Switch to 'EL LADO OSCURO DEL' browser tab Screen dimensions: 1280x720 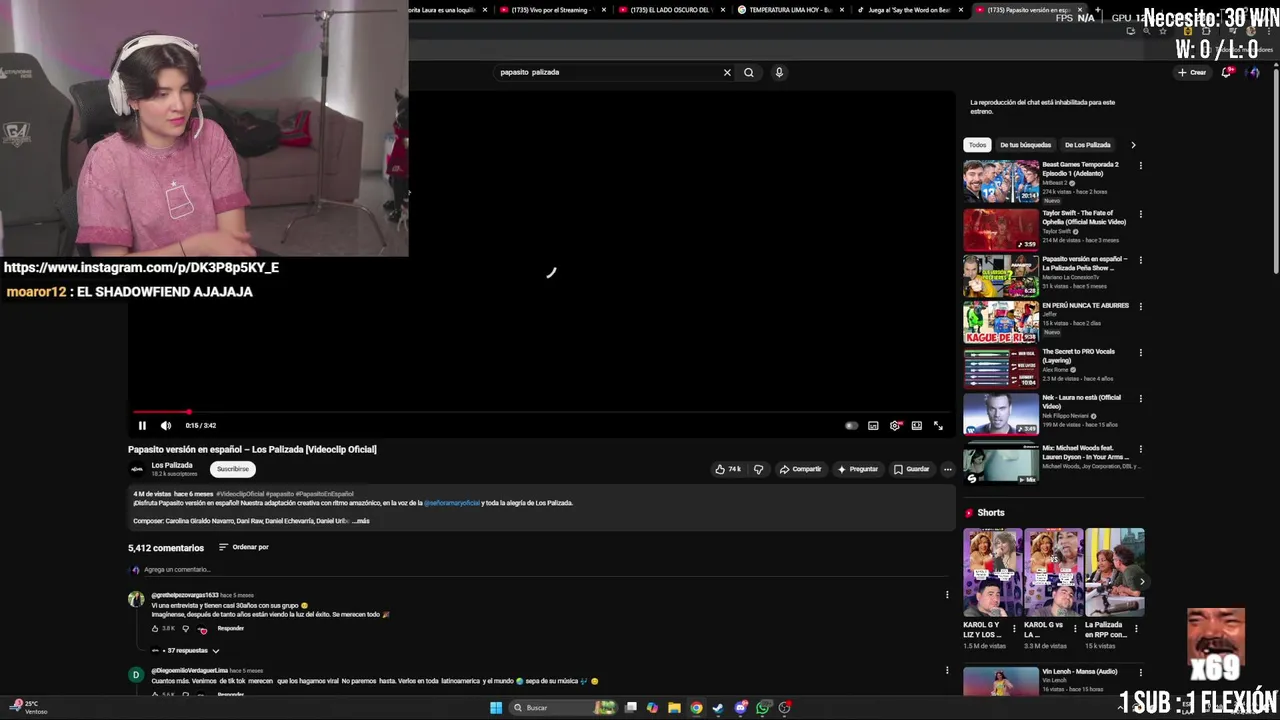tap(671, 10)
